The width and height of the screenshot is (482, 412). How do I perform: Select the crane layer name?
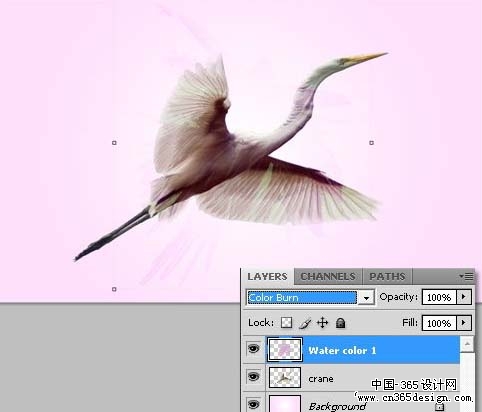321,379
